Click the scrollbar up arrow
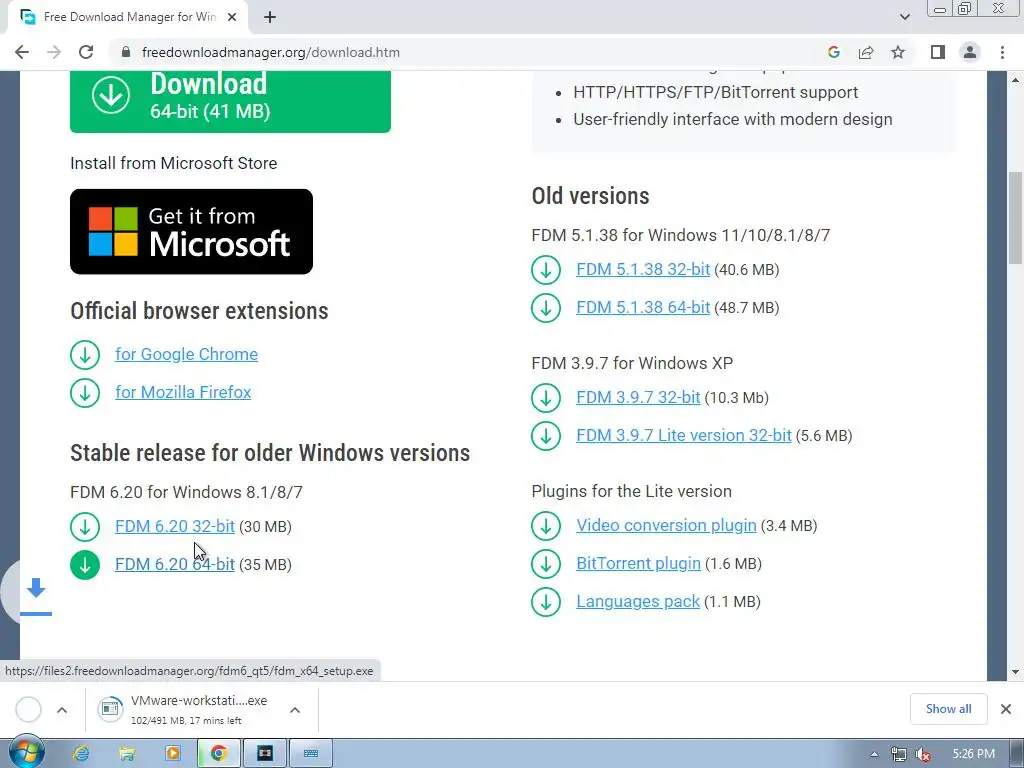The height and width of the screenshot is (768, 1024). [x=1015, y=80]
